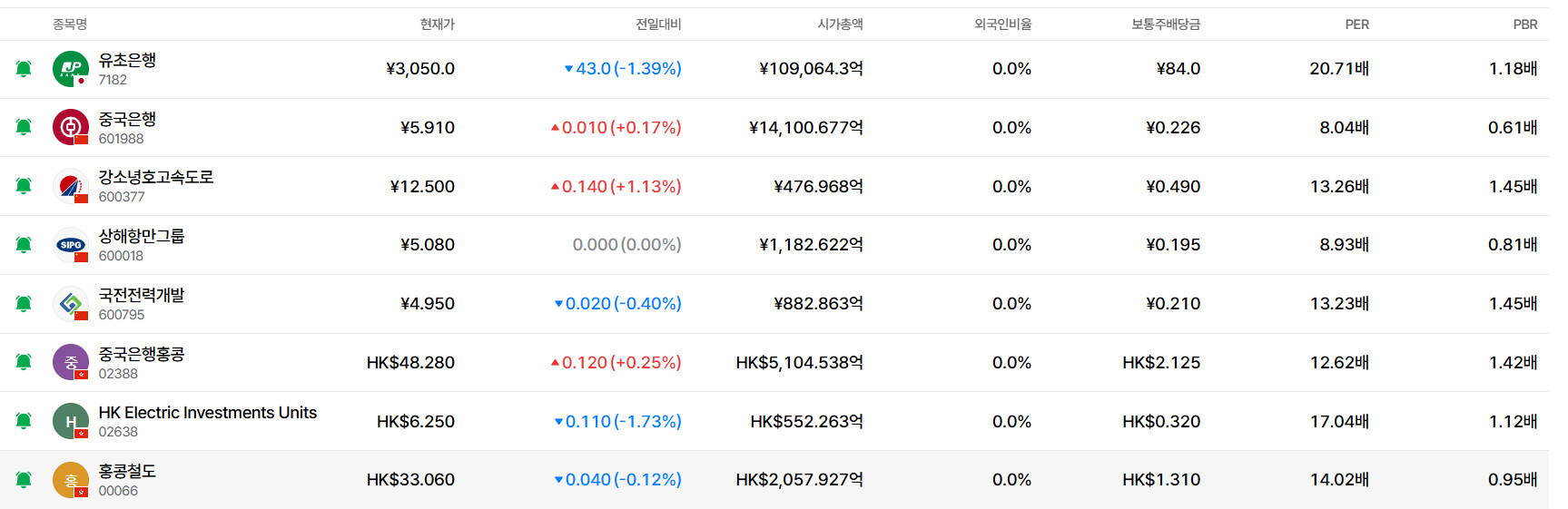Click the price ¥5.910

click(x=428, y=128)
